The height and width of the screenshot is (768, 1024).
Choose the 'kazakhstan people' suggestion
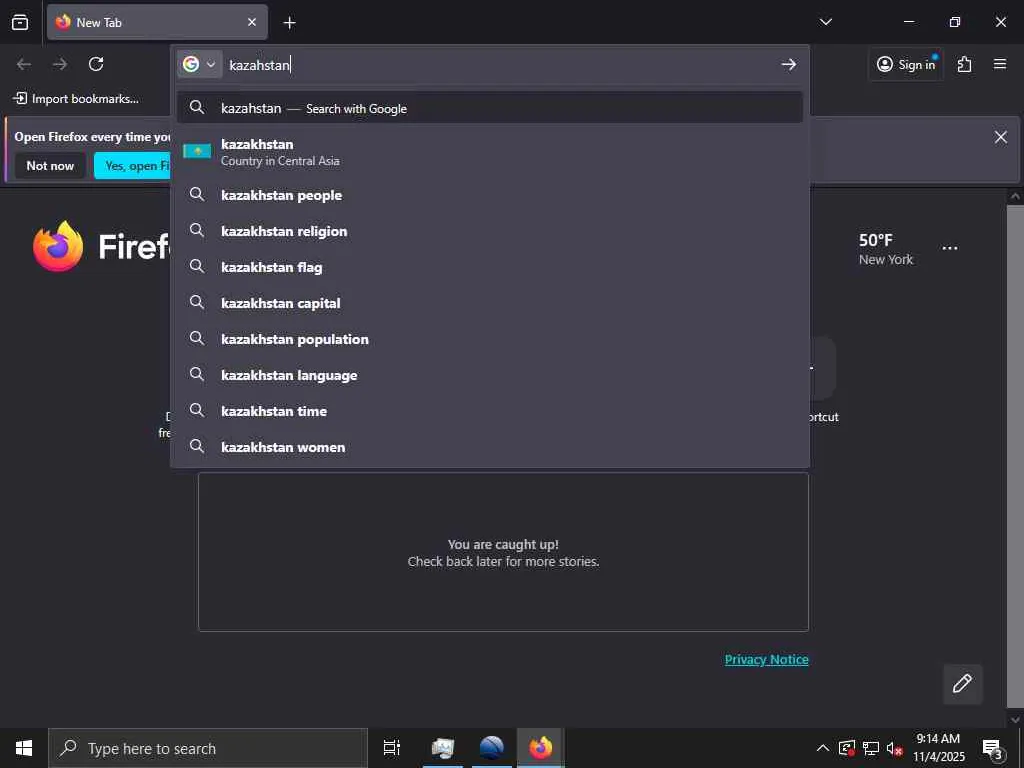coord(490,195)
